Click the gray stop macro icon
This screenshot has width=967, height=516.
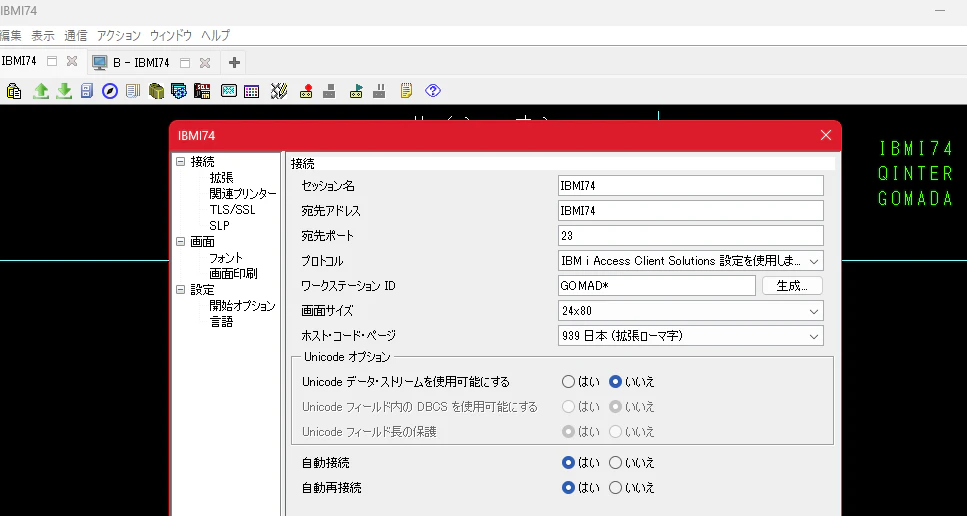pyautogui.click(x=329, y=91)
